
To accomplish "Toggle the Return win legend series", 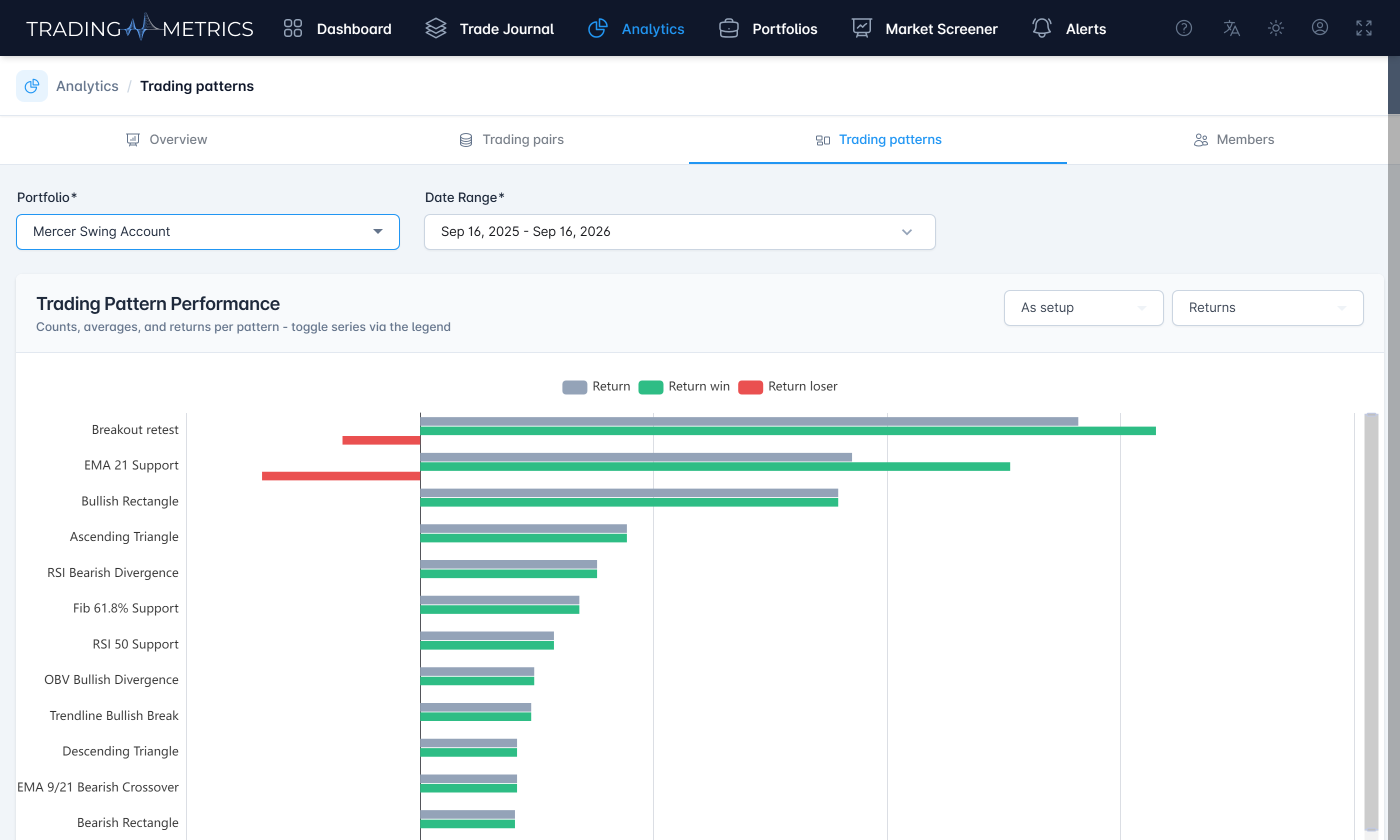I will click(x=683, y=386).
